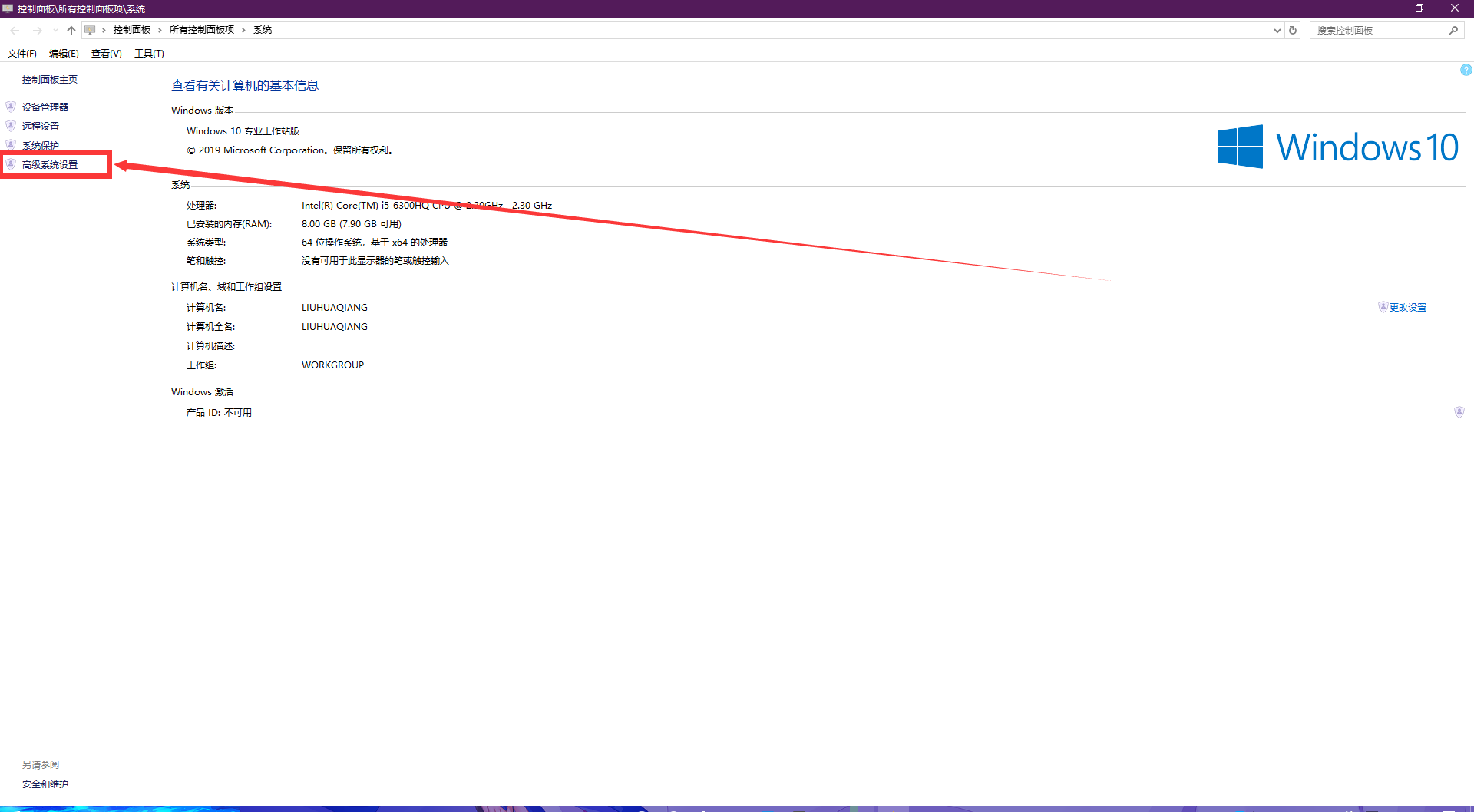Expand the address bar history dropdown
1474x812 pixels.
[1277, 31]
